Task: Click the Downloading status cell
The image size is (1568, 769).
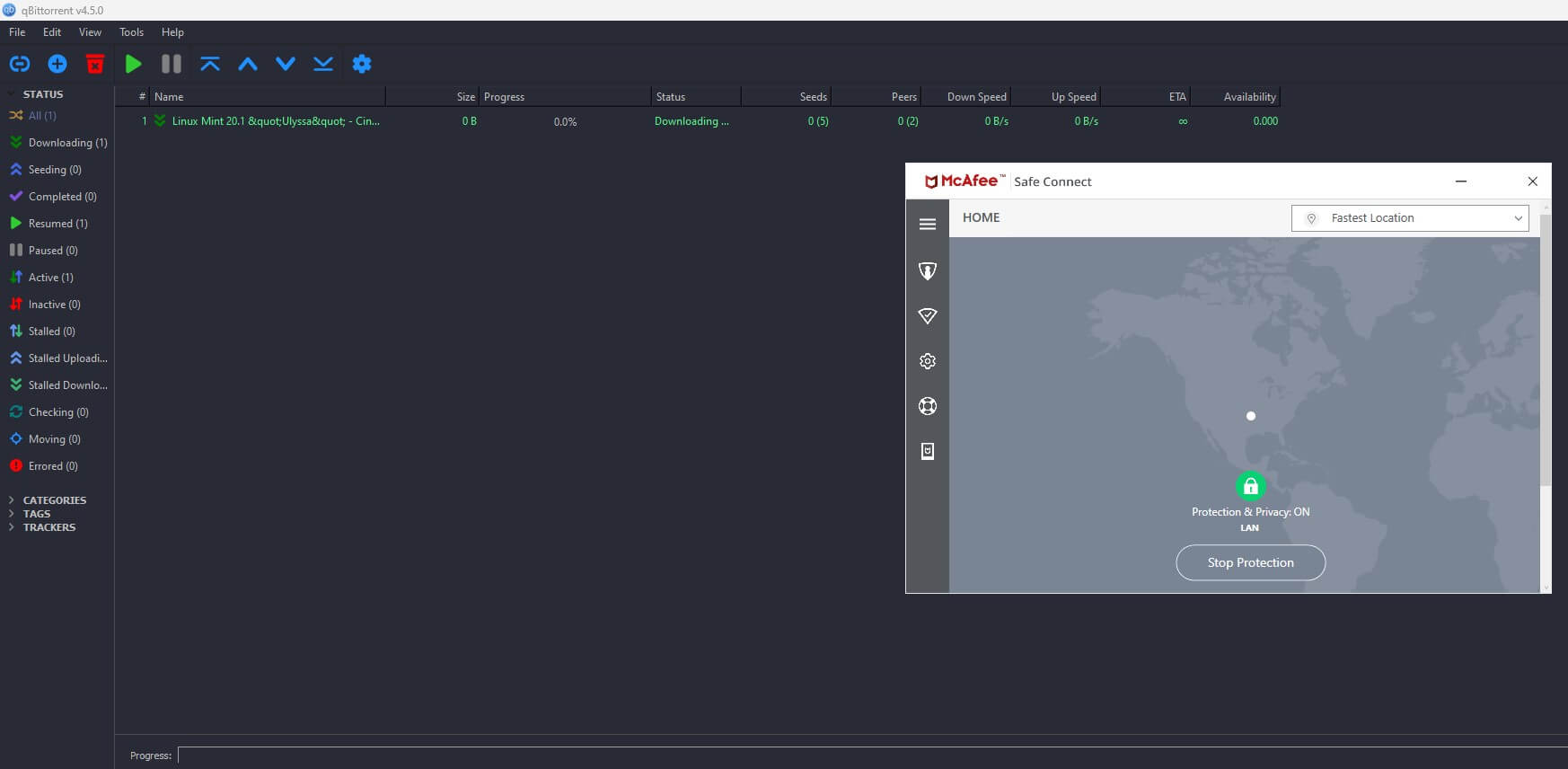Action: point(692,121)
